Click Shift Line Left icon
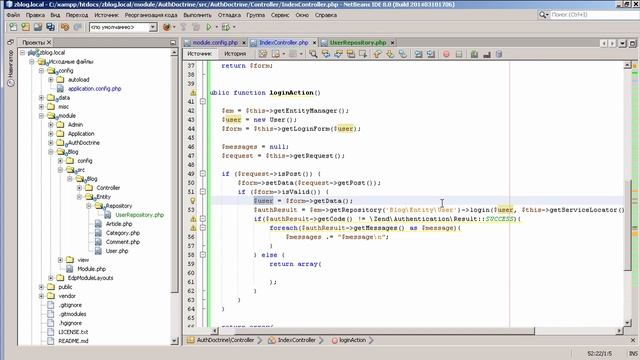 pyautogui.click(x=418, y=54)
